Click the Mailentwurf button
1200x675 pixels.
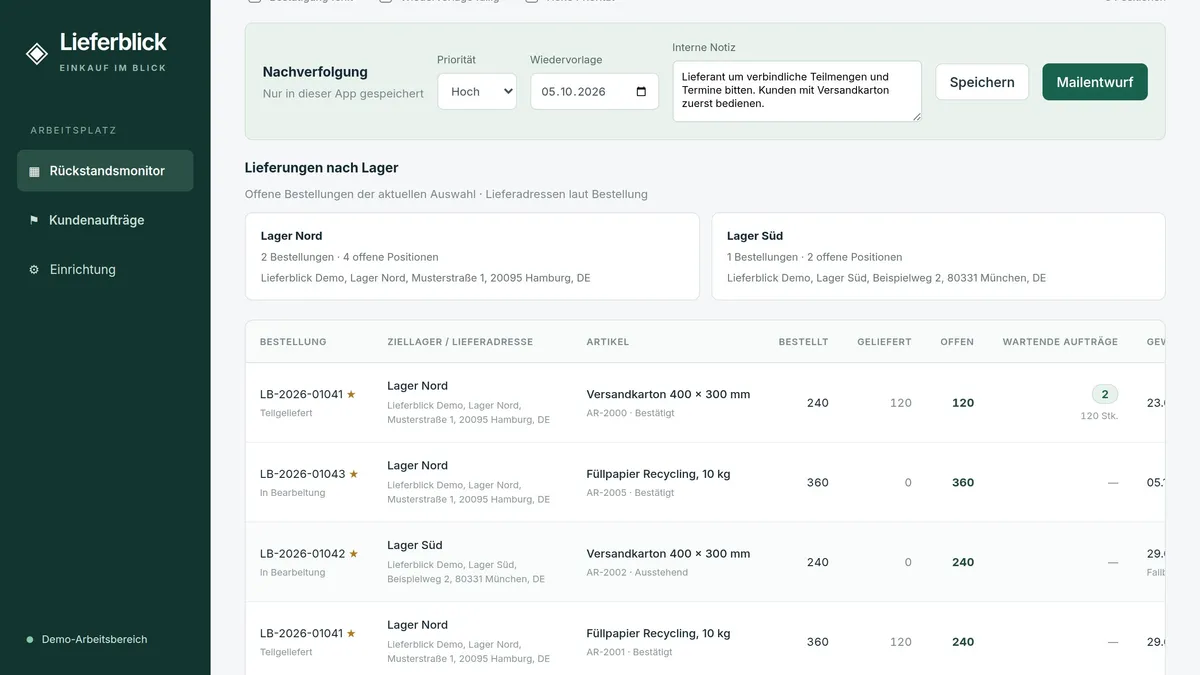pyautogui.click(x=1095, y=82)
